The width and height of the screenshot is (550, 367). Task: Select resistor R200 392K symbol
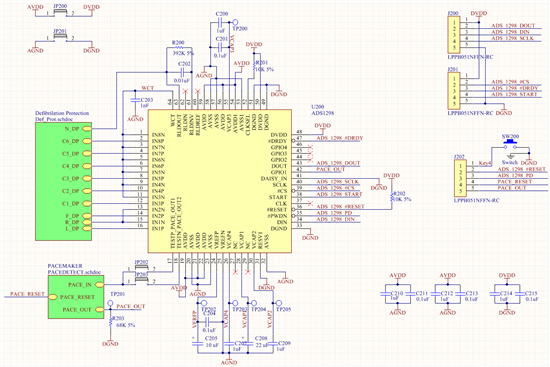tap(179, 47)
